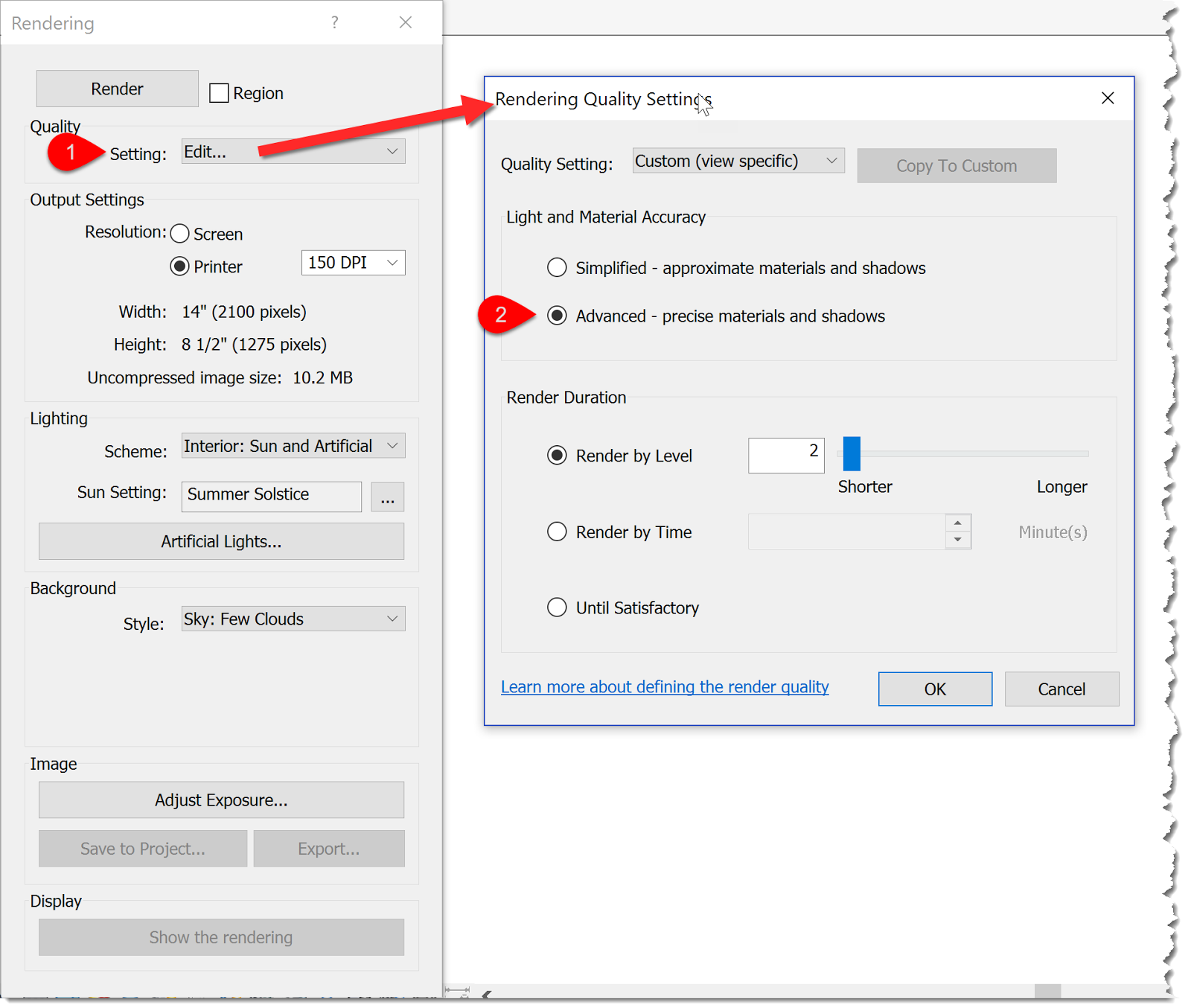The height and width of the screenshot is (1008, 1191).
Task: Open the Custom (view specific) quality dropdown
Action: (x=738, y=161)
